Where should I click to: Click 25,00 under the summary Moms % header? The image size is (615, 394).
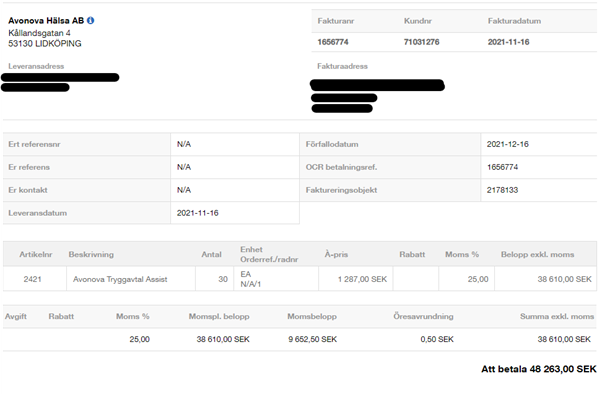[140, 339]
